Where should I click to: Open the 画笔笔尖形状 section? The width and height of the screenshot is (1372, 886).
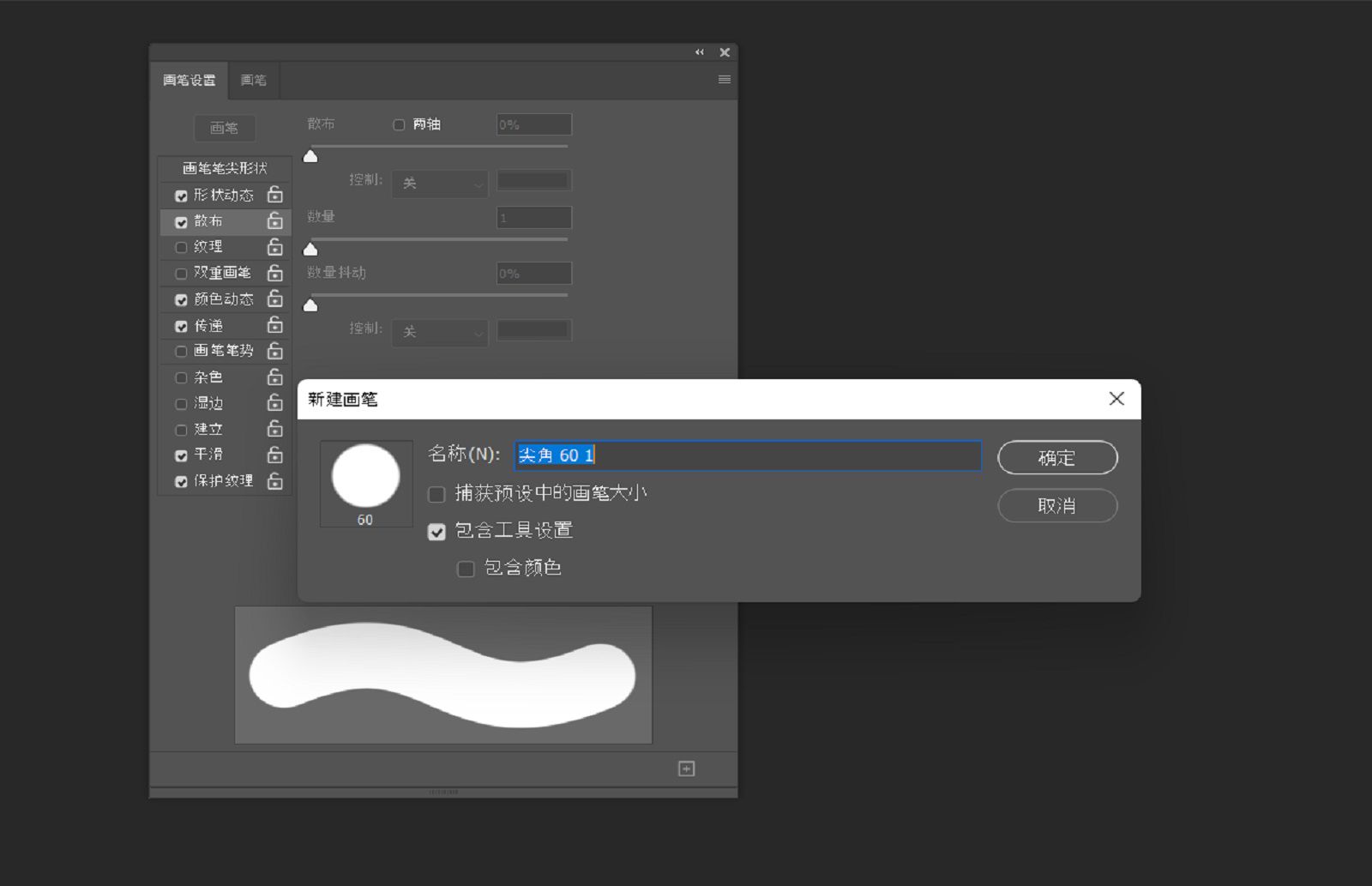tap(225, 168)
